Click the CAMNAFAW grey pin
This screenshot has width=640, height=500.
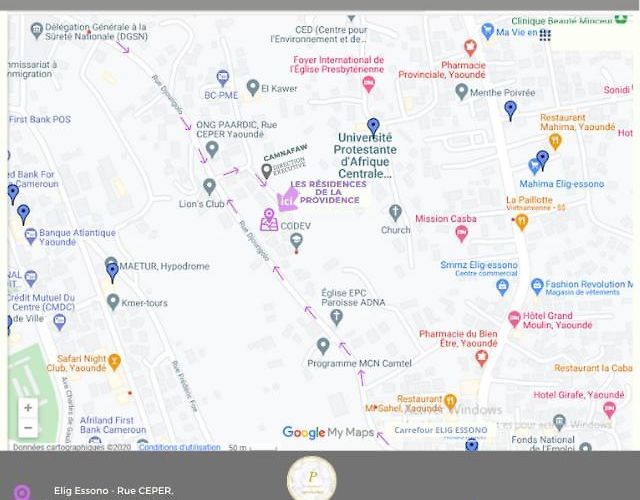(x=267, y=171)
